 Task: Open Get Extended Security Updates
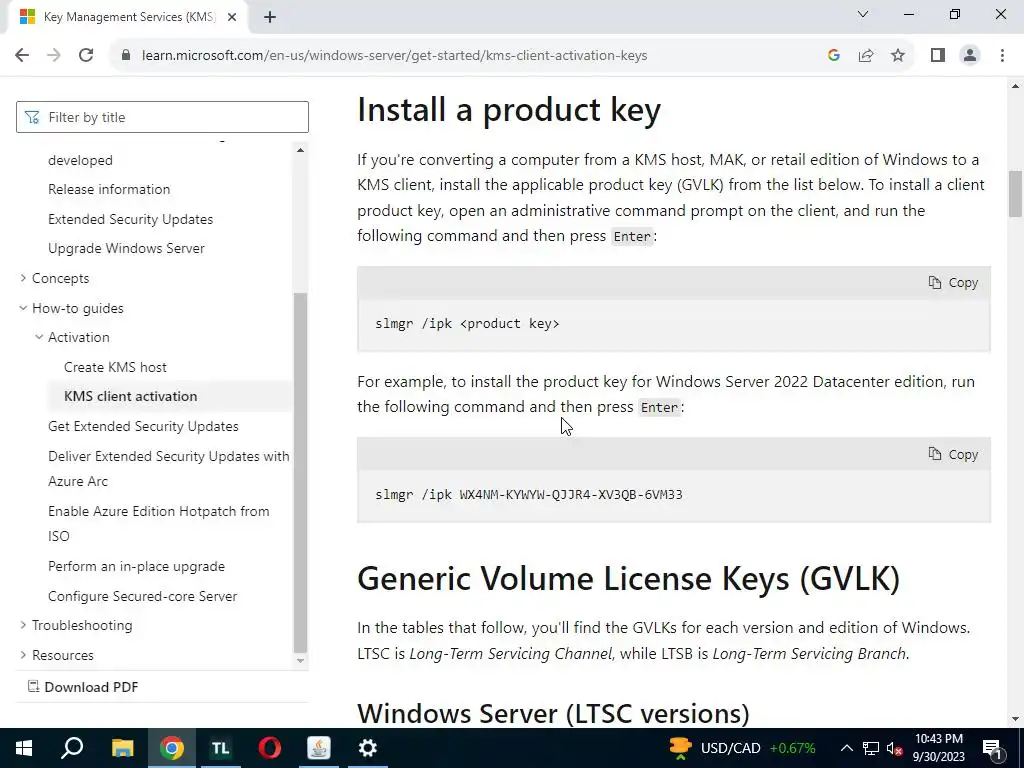(x=143, y=426)
